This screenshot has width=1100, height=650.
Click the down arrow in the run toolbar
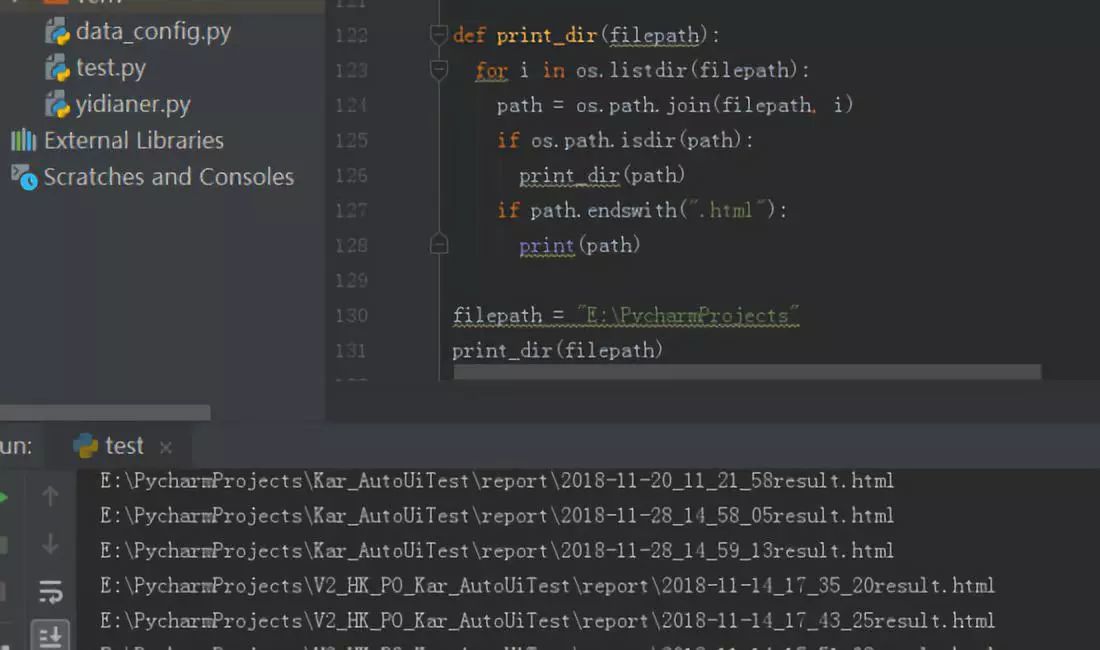pyautogui.click(x=50, y=543)
